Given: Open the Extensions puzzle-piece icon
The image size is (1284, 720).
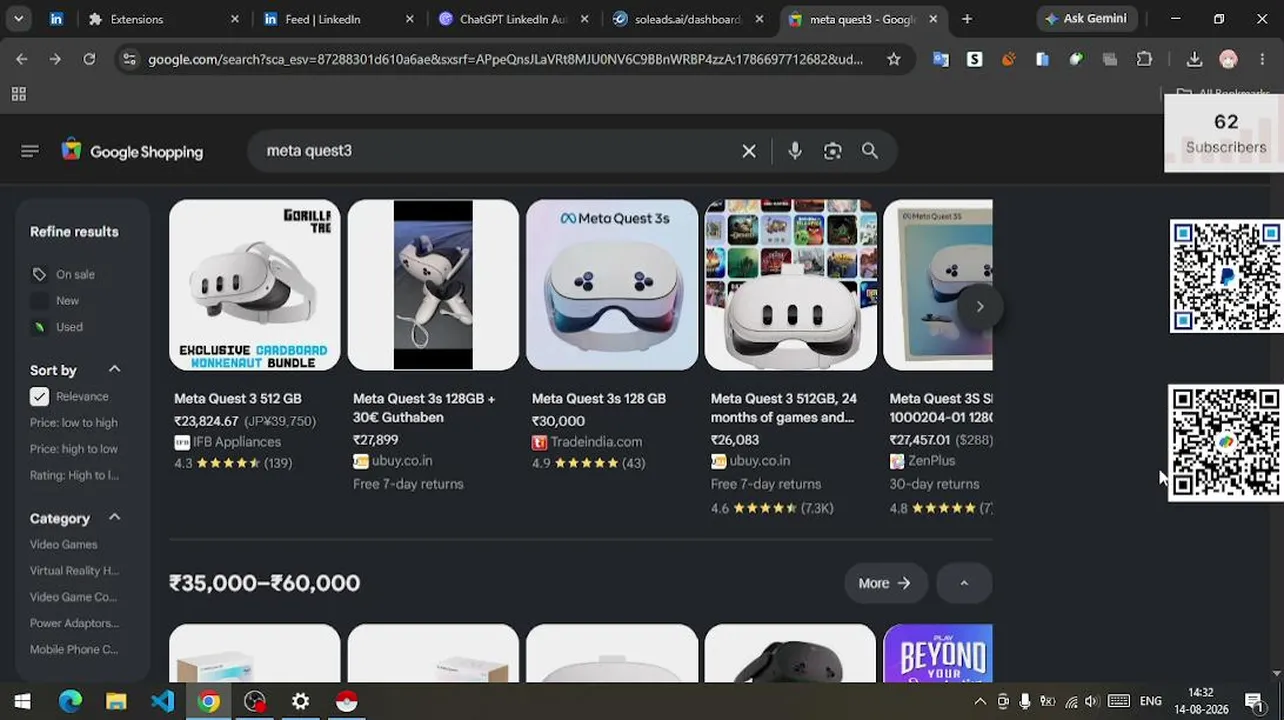Looking at the screenshot, I should [x=1145, y=59].
